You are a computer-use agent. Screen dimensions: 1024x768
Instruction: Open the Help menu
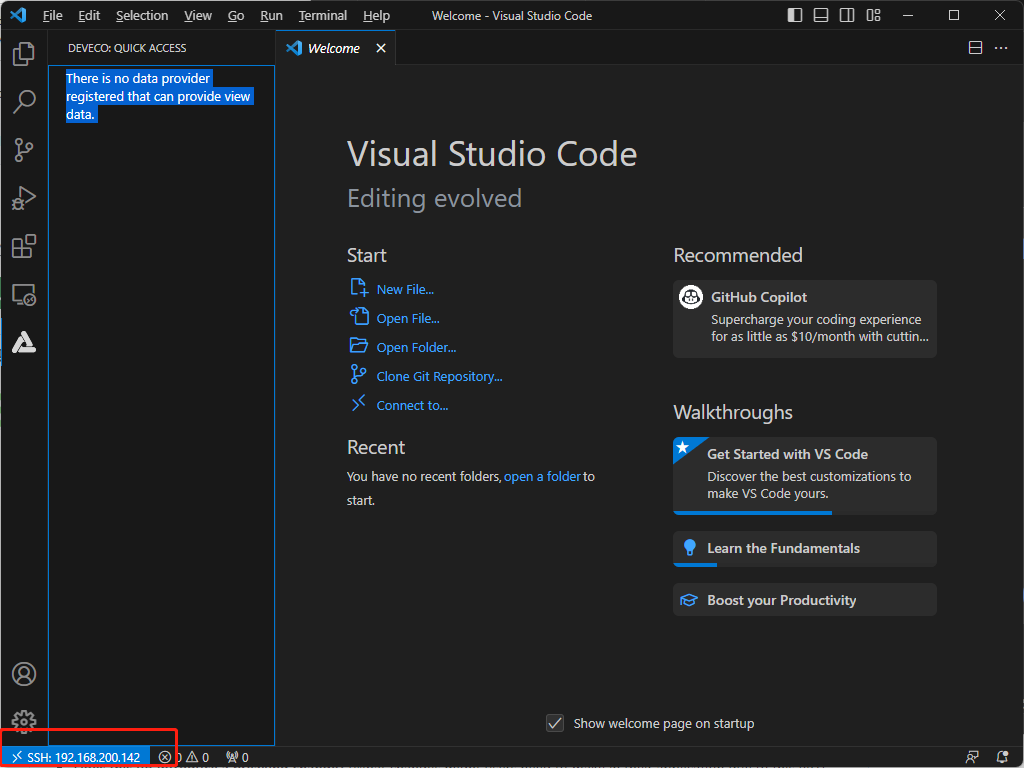376,16
